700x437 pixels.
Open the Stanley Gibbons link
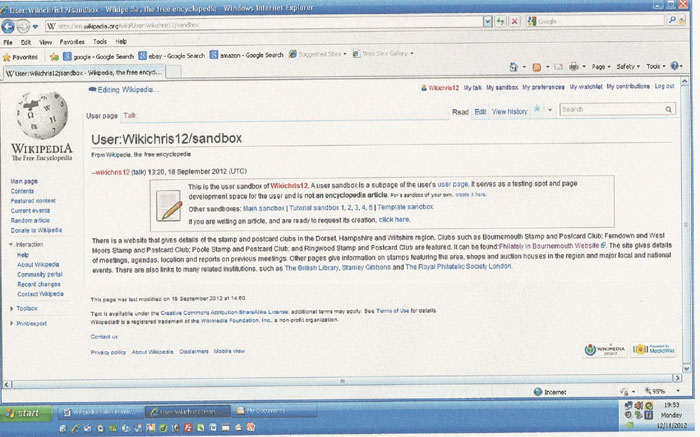click(x=366, y=267)
